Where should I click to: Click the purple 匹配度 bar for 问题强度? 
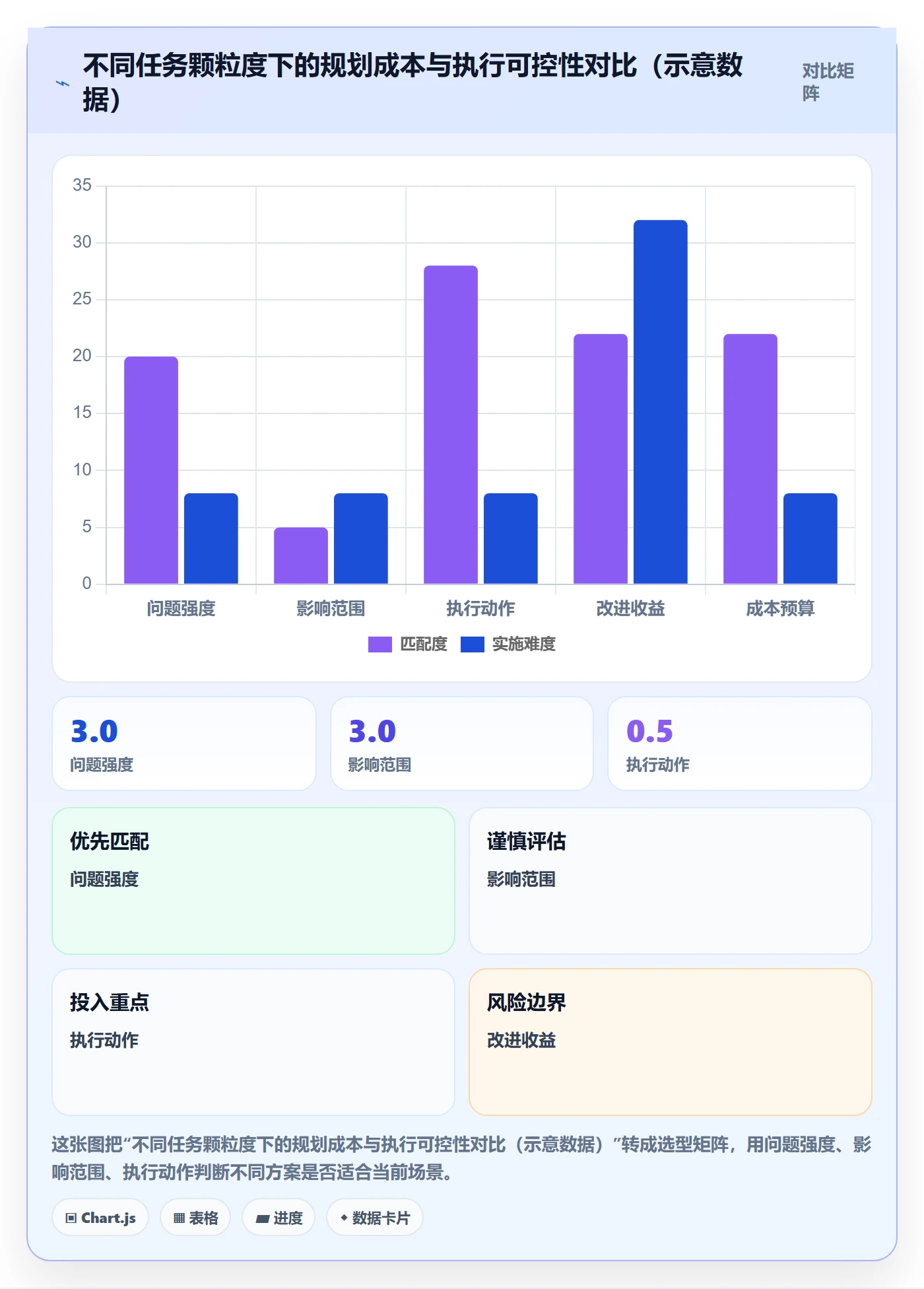click(151, 470)
